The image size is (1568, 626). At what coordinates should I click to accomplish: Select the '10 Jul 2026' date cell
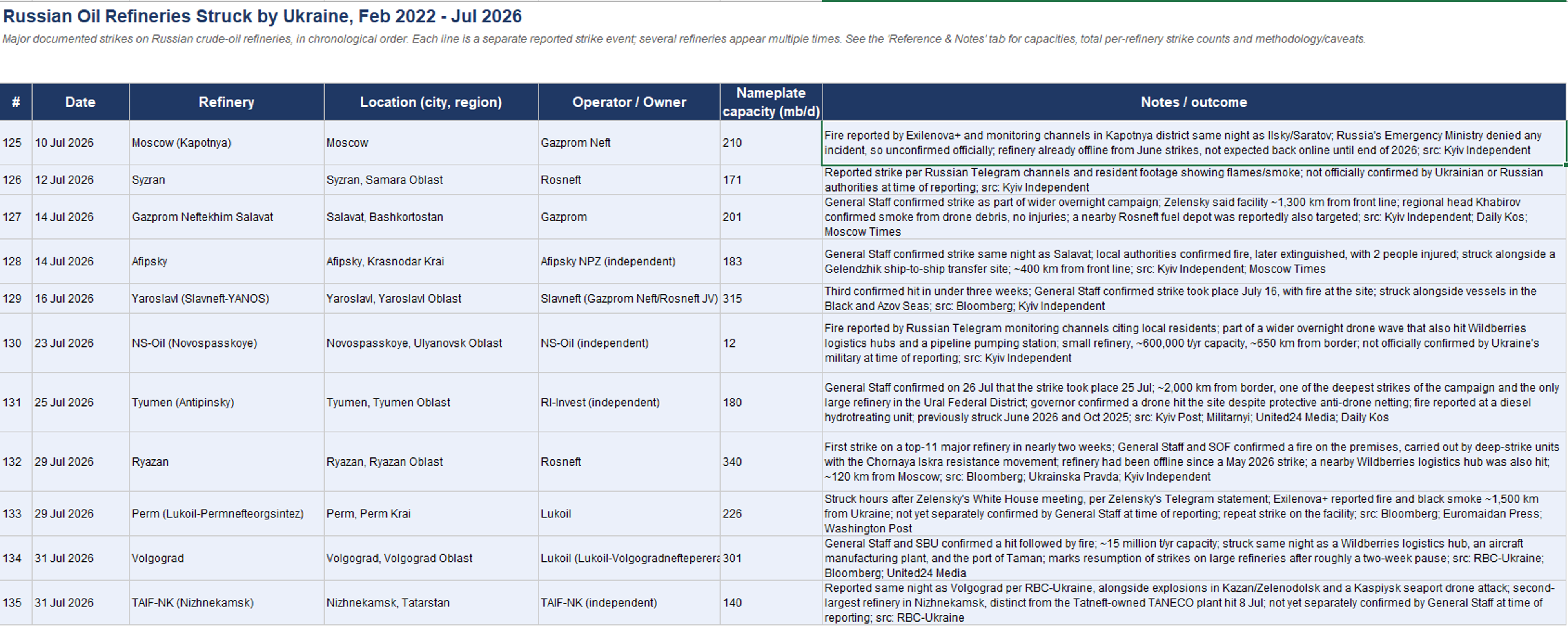[80, 143]
